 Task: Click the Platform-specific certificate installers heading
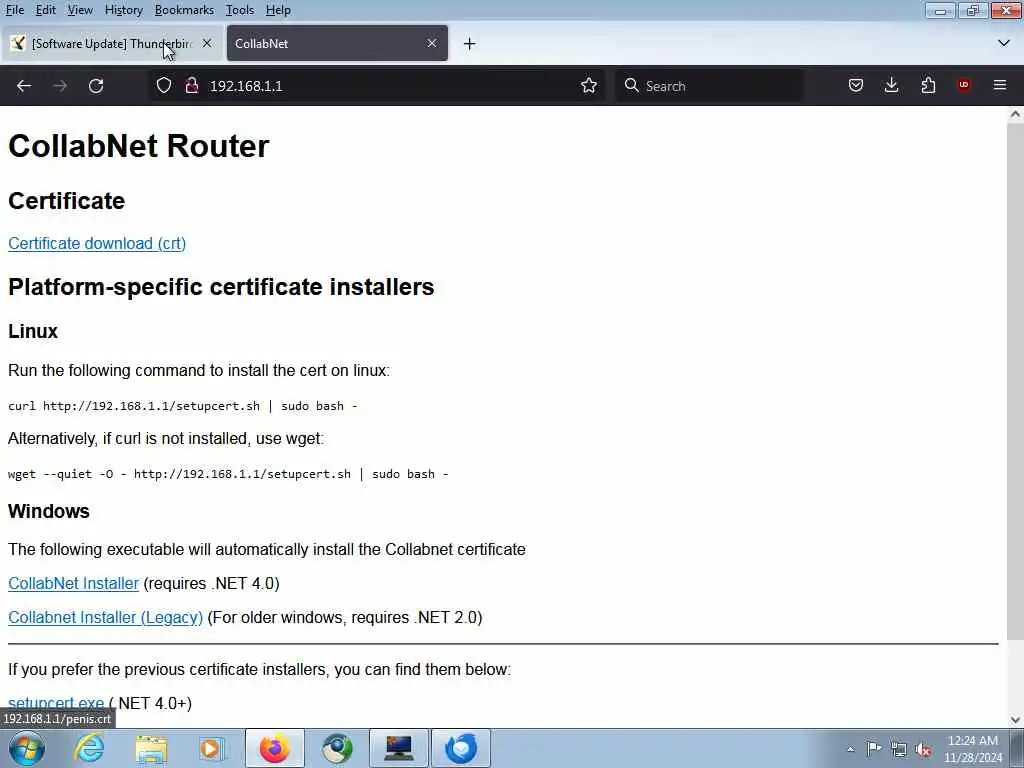pos(221,287)
